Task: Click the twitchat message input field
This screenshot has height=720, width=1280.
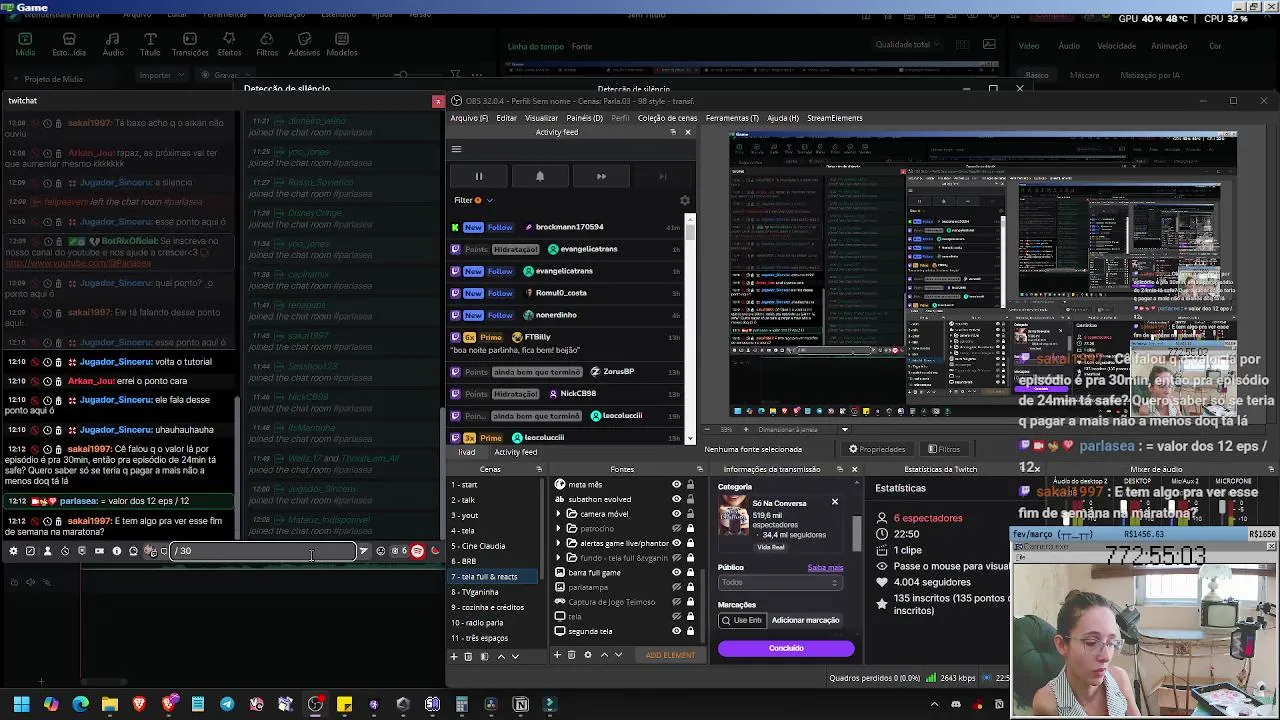Action: (263, 551)
